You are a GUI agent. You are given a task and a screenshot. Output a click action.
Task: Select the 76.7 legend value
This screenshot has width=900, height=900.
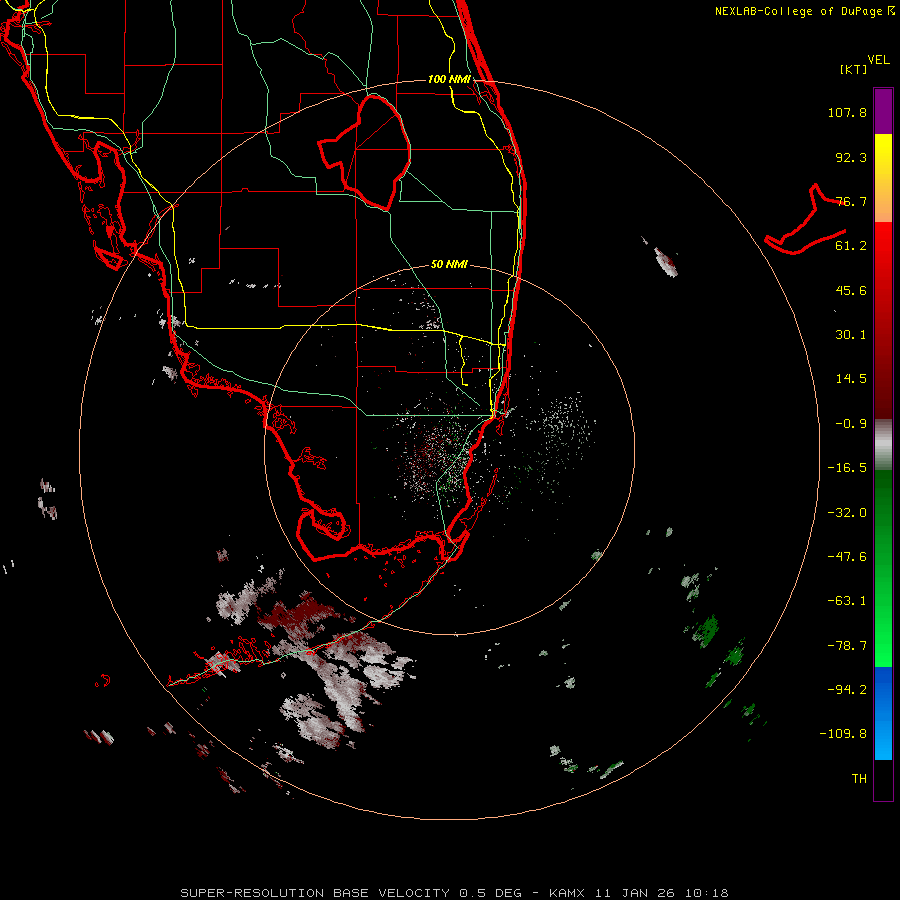tap(851, 201)
